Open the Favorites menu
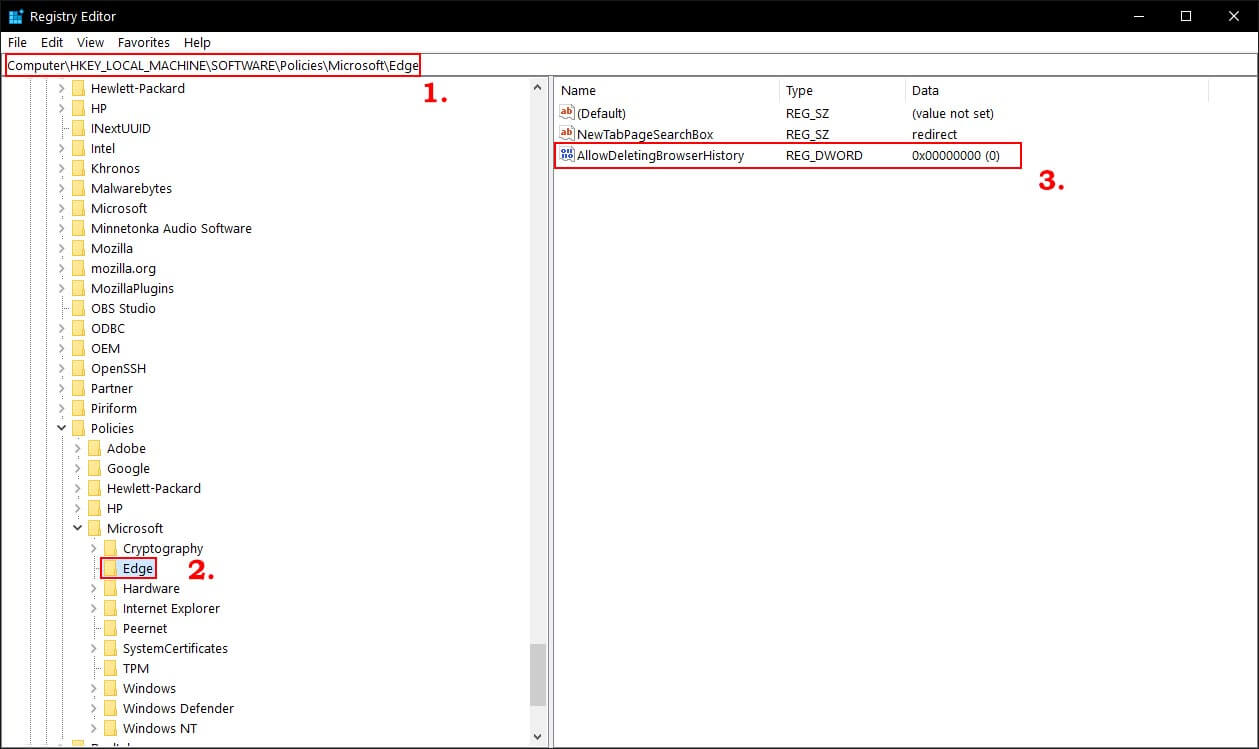The image size is (1259, 749). coord(144,42)
